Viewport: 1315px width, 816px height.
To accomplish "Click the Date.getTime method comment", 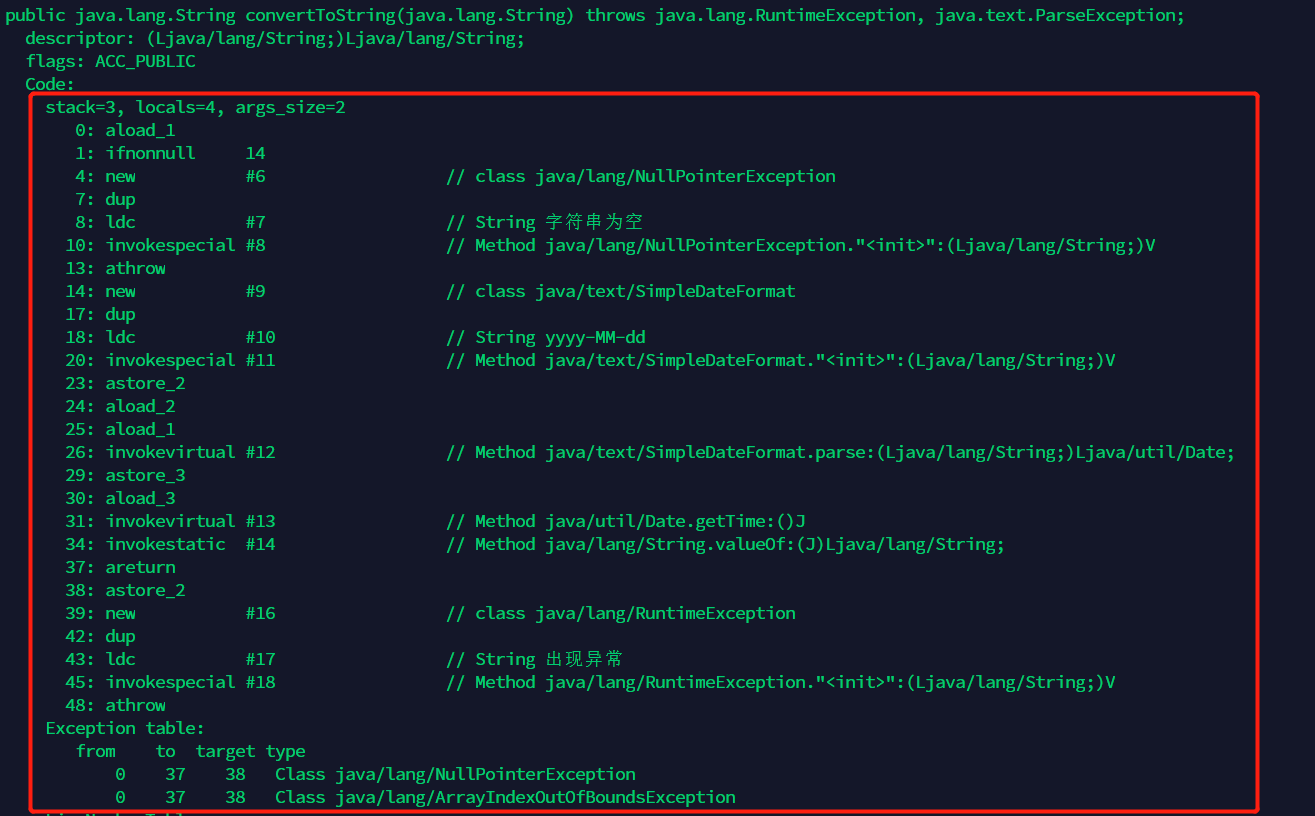I will coord(640,521).
